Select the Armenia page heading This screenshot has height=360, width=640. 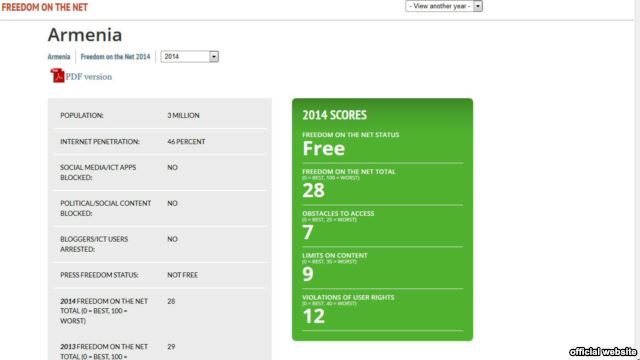[85, 35]
